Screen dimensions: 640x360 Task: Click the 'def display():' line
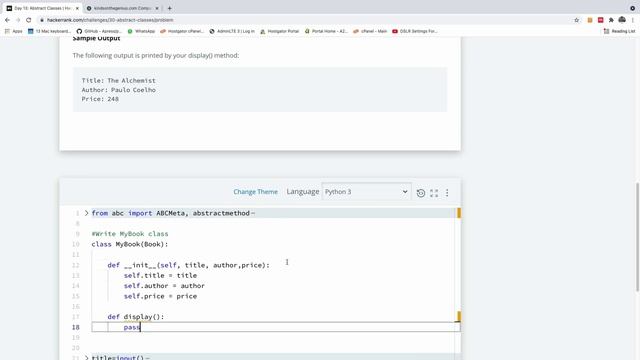[x=136, y=317]
